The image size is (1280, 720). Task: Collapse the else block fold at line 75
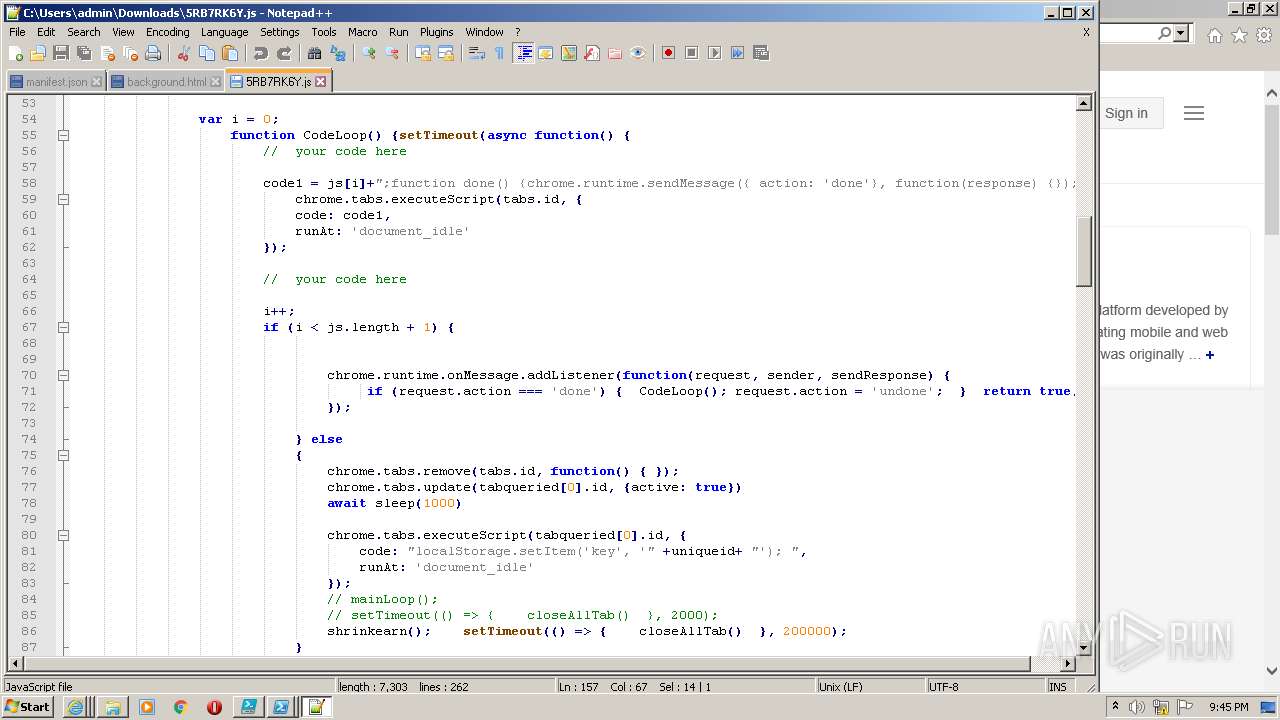click(63, 455)
